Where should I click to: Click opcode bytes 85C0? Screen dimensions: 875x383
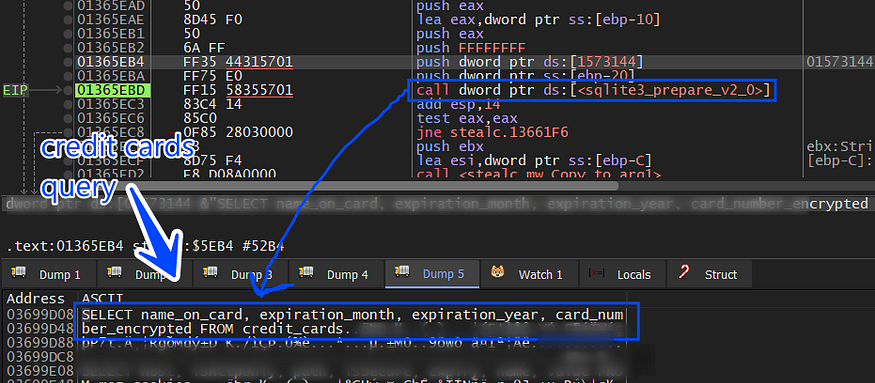coord(200,118)
